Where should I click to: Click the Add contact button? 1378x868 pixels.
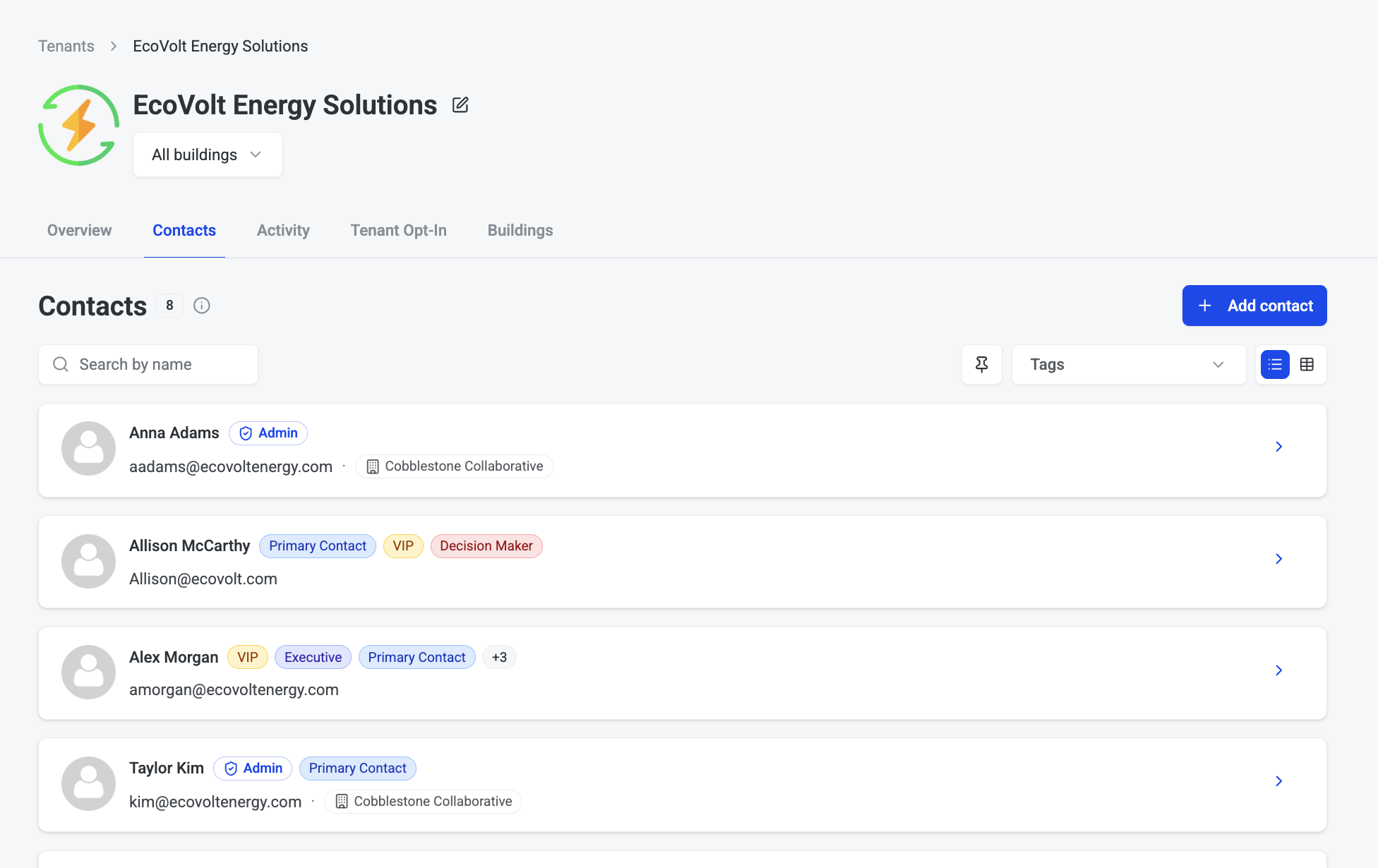pyautogui.click(x=1254, y=306)
